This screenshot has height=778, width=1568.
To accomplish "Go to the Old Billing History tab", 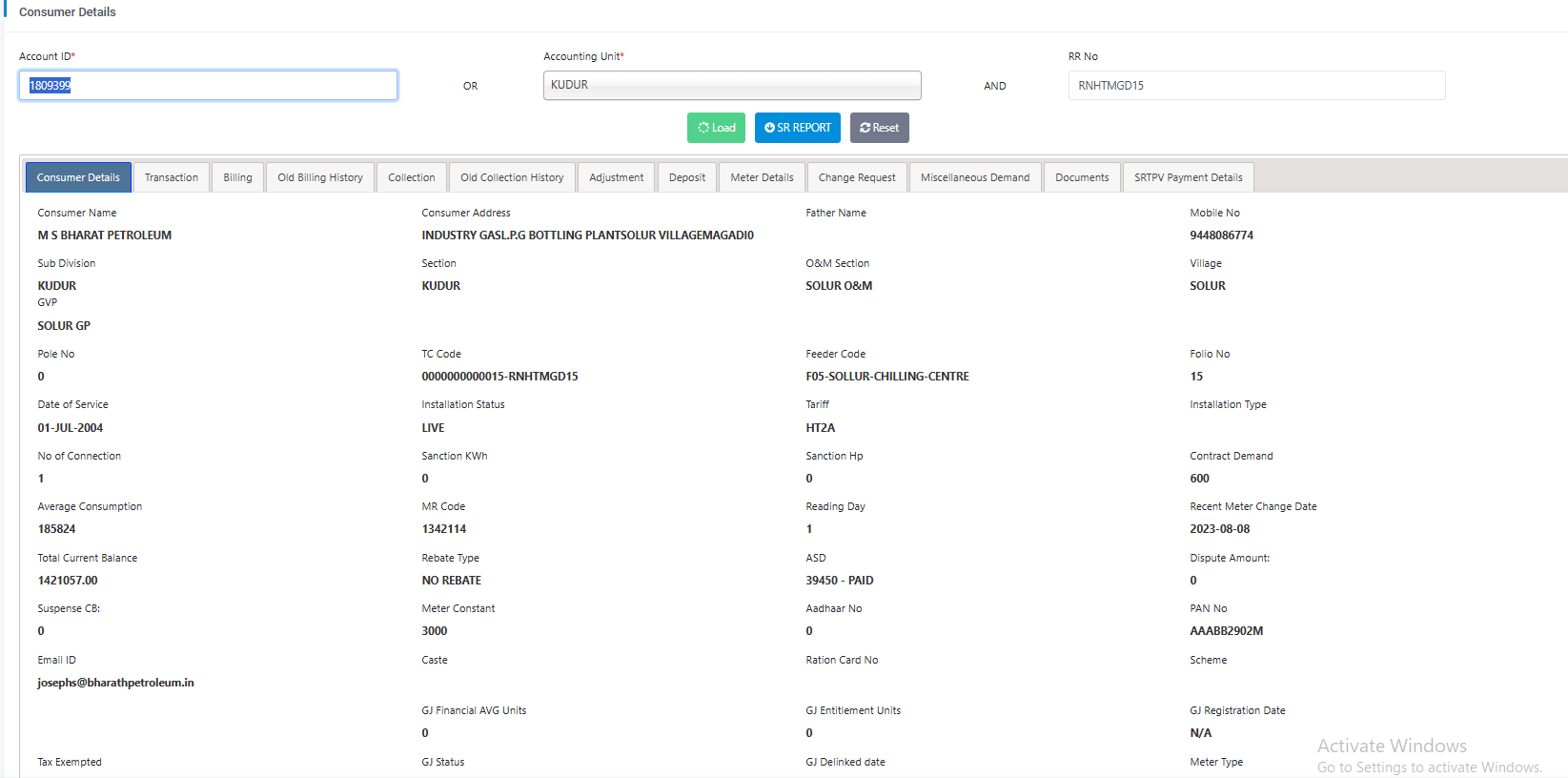I will [320, 177].
